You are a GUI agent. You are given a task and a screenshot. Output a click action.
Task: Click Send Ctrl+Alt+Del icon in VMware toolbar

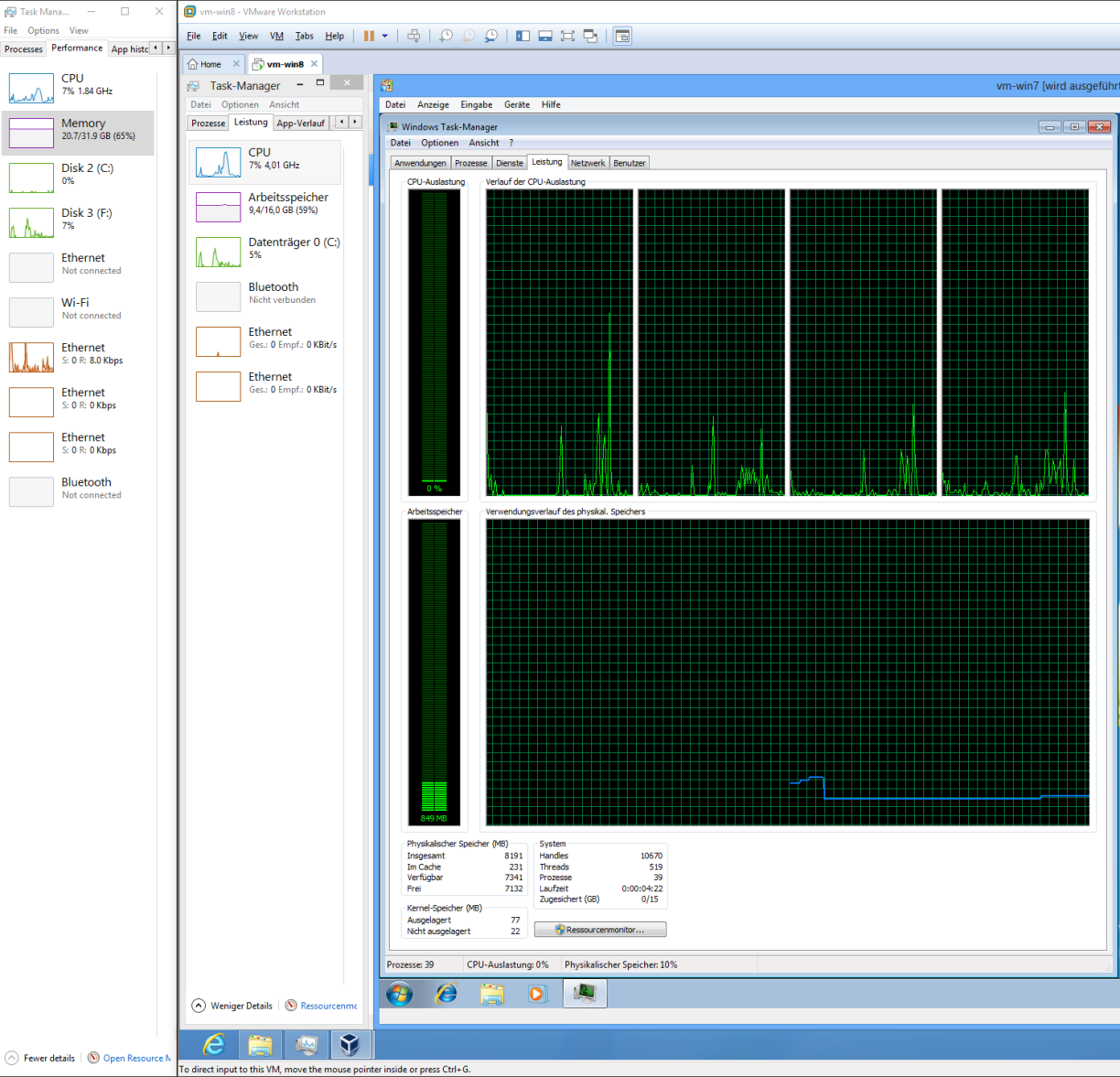coord(414,36)
